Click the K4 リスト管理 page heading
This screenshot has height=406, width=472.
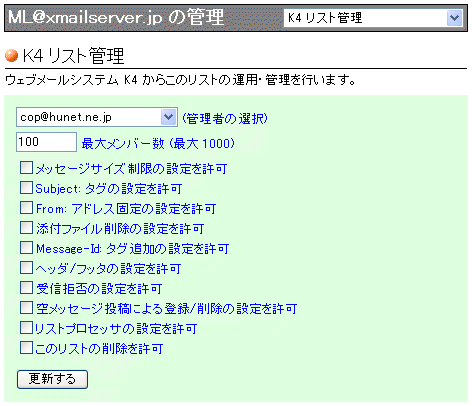pos(73,56)
